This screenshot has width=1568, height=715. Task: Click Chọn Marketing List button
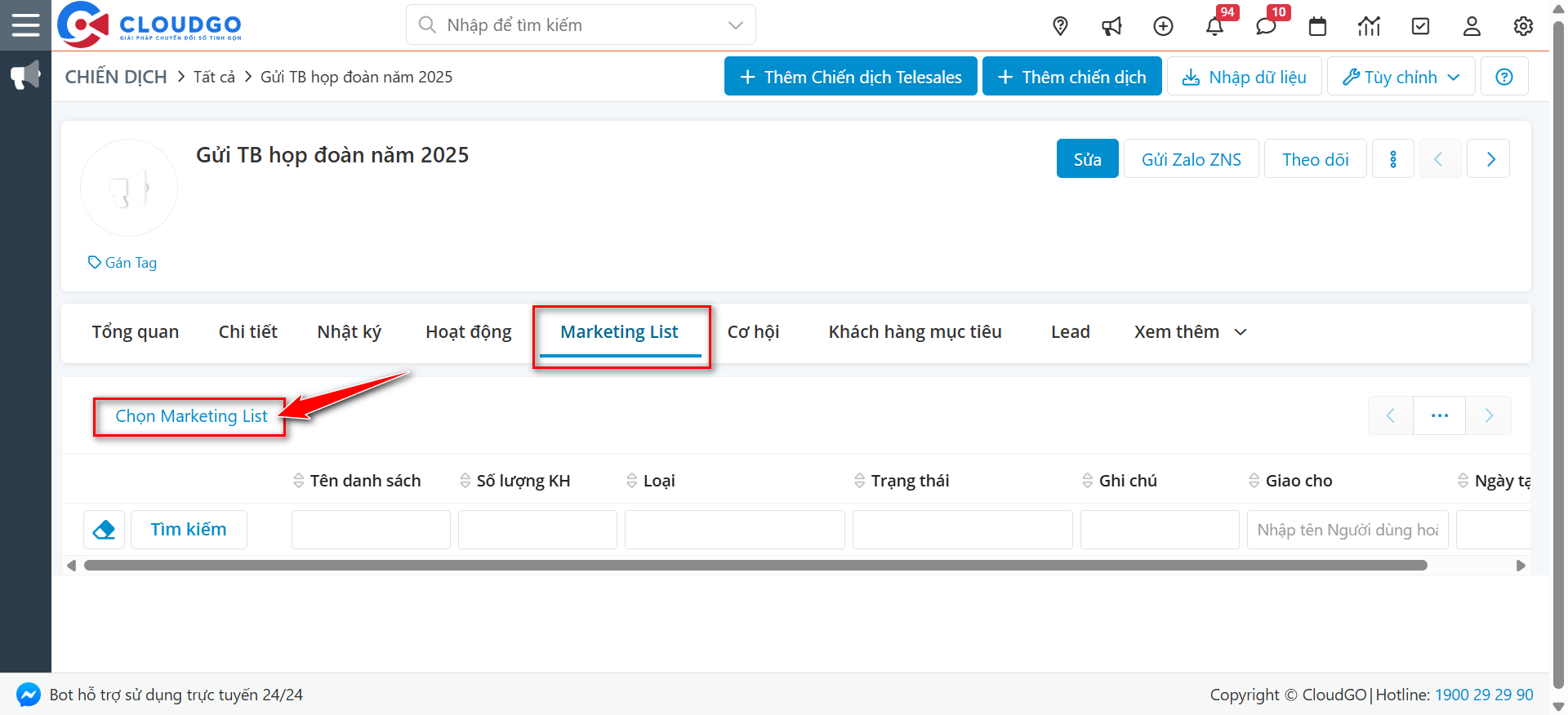[x=191, y=416]
